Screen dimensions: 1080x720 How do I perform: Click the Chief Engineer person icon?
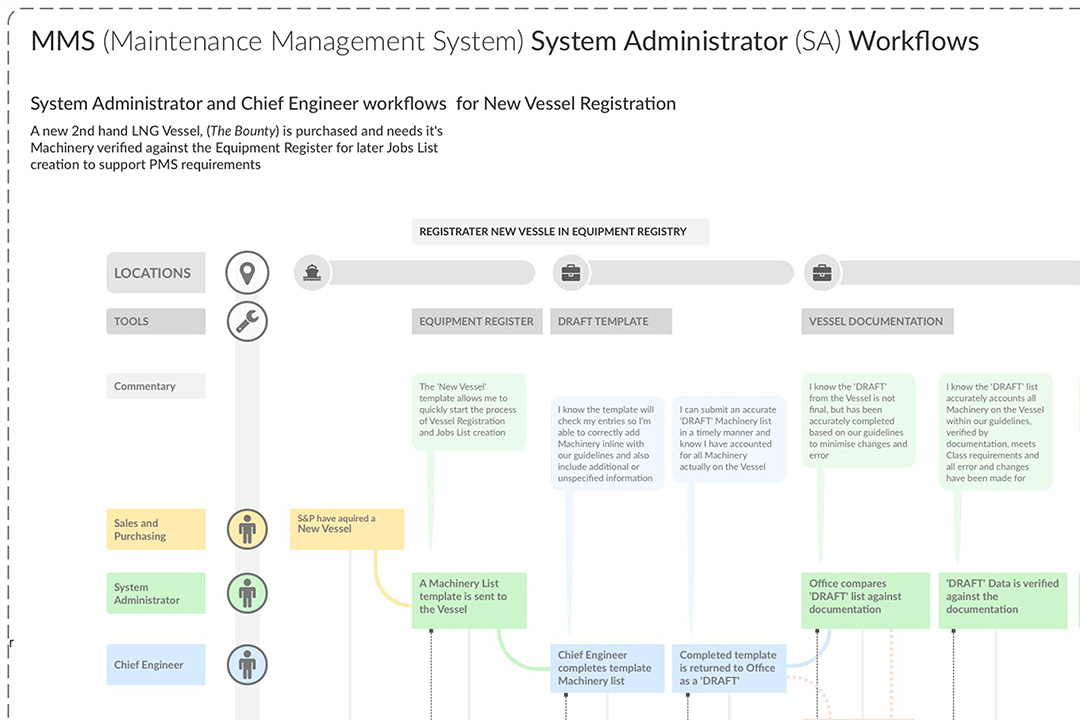247,664
